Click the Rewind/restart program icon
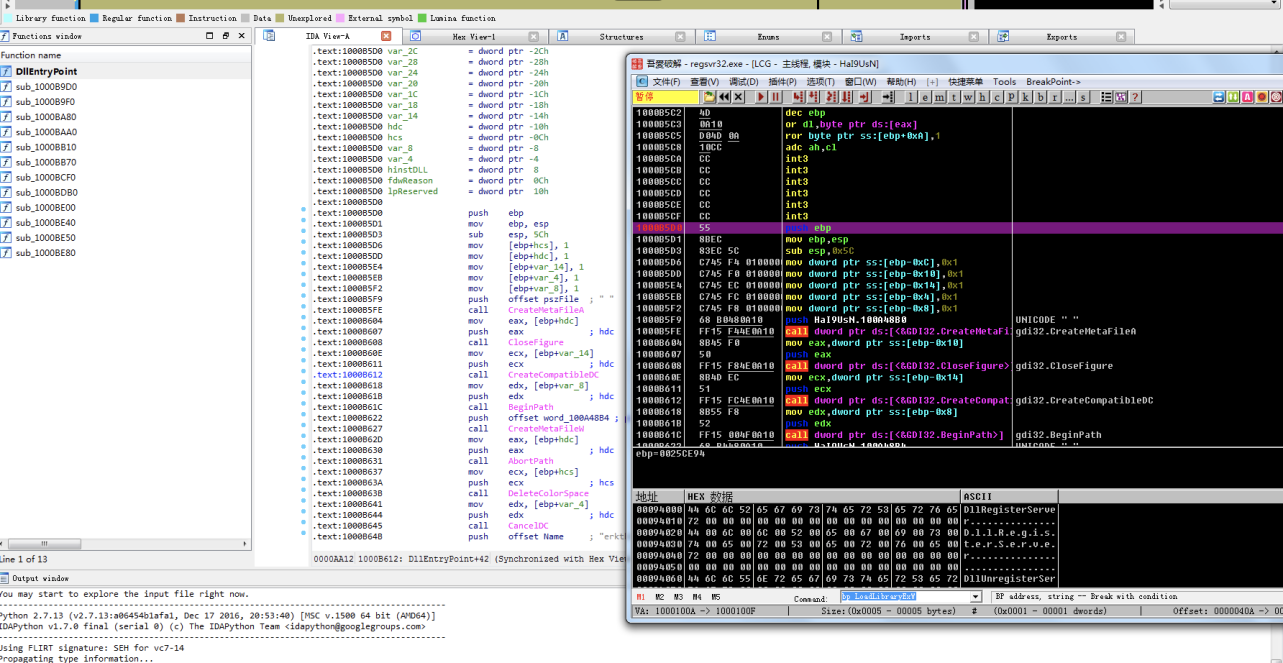This screenshot has width=1283, height=663. coord(724,97)
